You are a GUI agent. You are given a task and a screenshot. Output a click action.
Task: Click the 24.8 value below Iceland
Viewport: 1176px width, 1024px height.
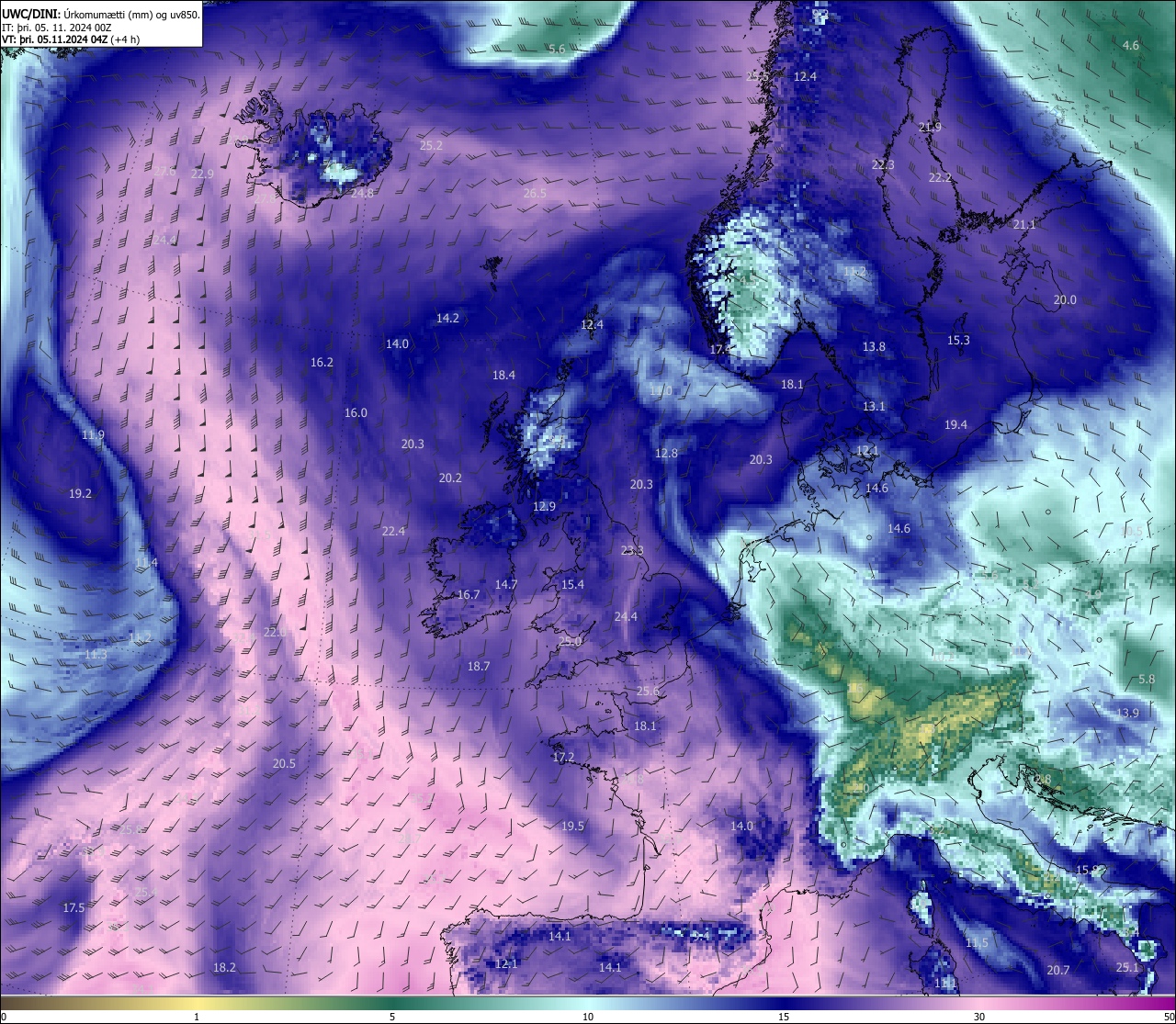362,193
